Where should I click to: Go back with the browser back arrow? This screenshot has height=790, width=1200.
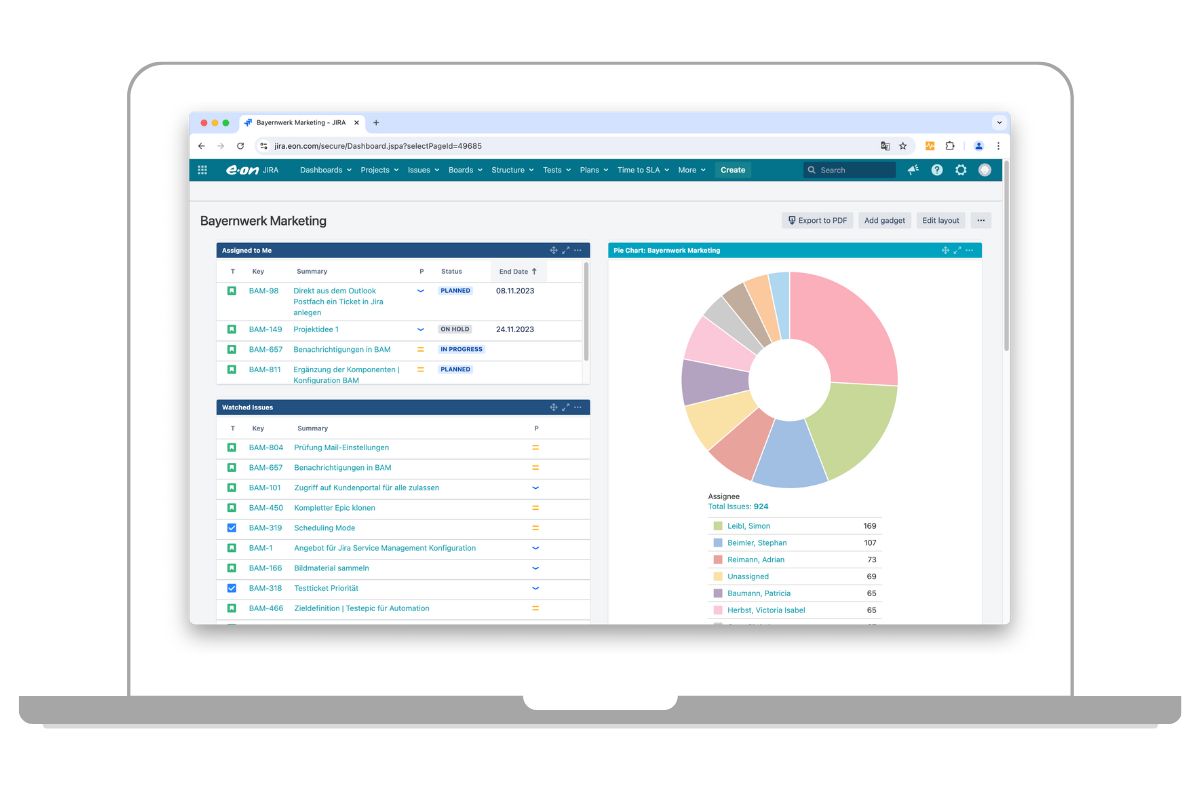(202, 146)
